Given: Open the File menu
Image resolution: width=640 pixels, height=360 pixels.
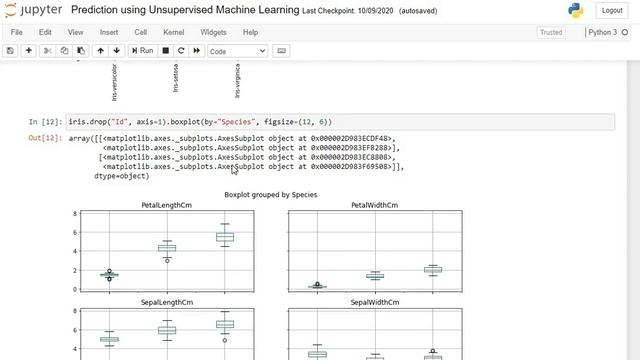Looking at the screenshot, I should pyautogui.click(x=17, y=32).
